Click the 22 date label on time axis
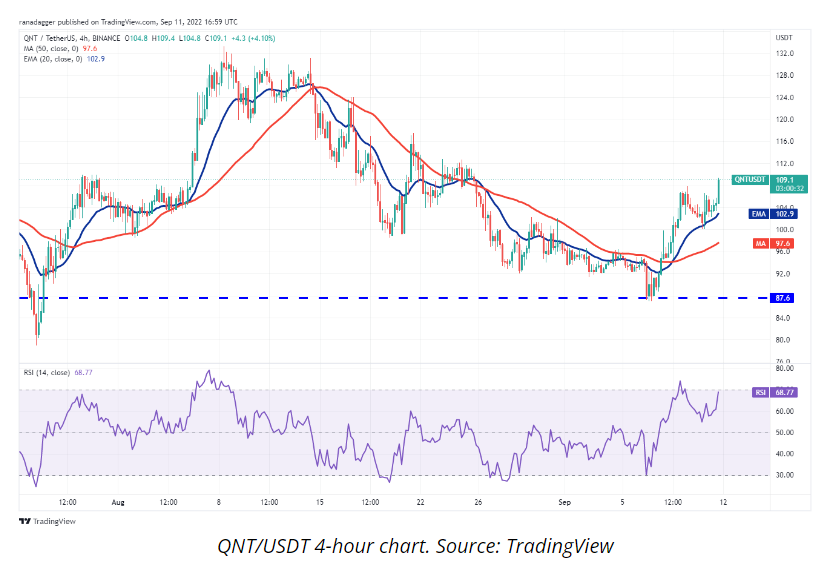This screenshot has width=833, height=568. pyautogui.click(x=420, y=502)
